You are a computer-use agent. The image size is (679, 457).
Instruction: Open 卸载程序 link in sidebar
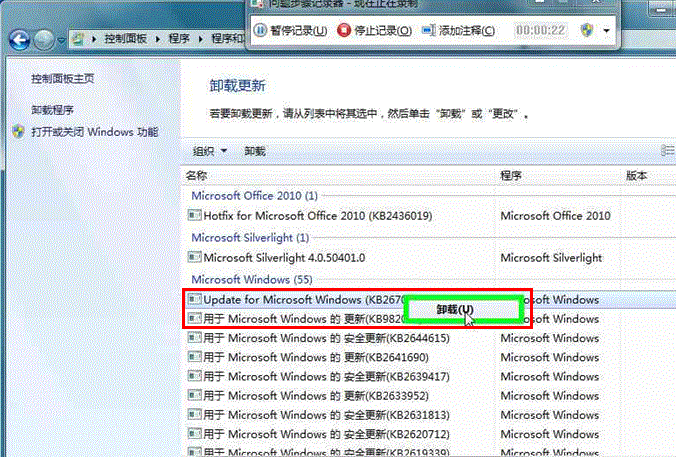(x=52, y=110)
